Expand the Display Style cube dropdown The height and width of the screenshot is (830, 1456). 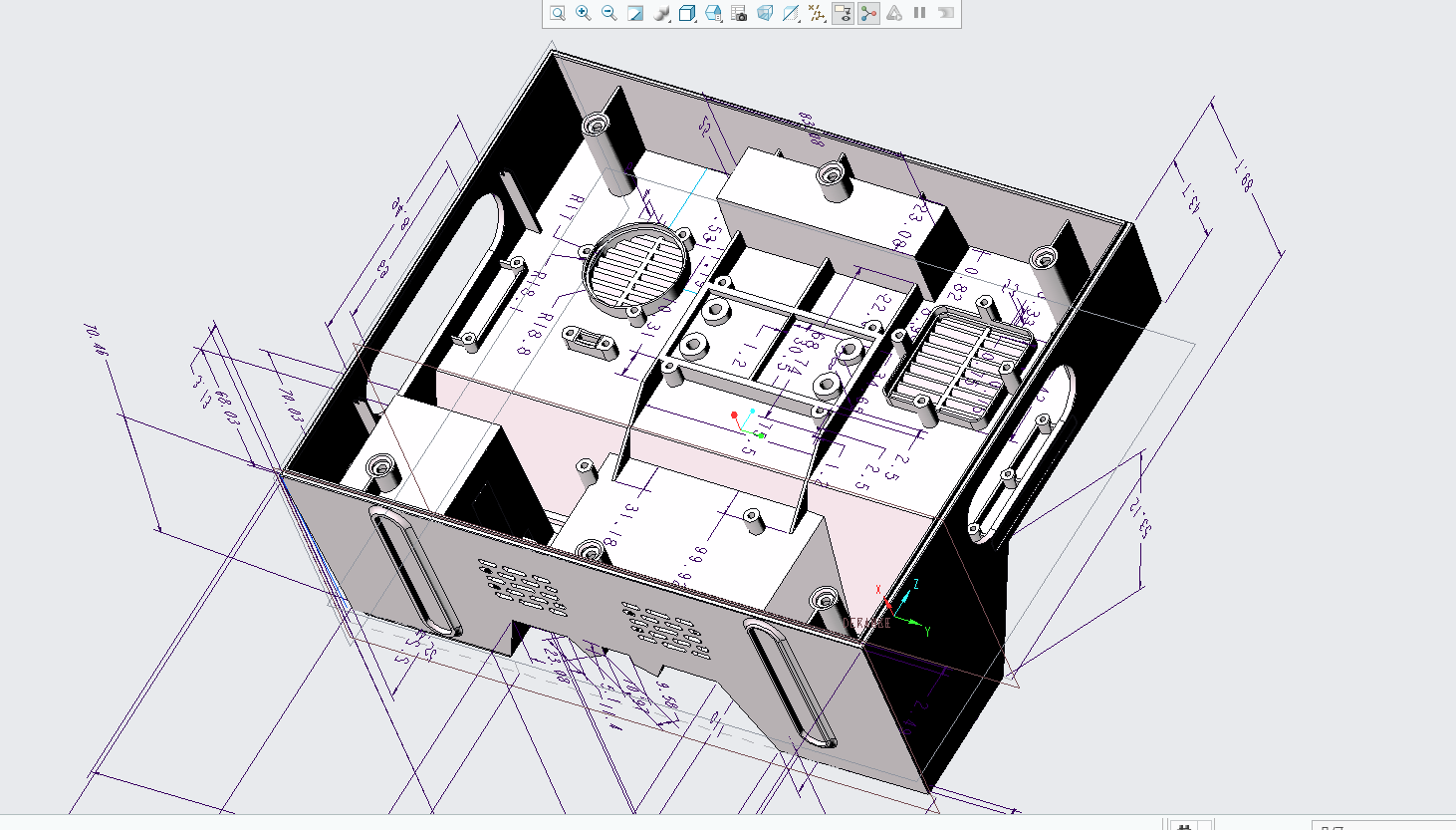(x=687, y=13)
